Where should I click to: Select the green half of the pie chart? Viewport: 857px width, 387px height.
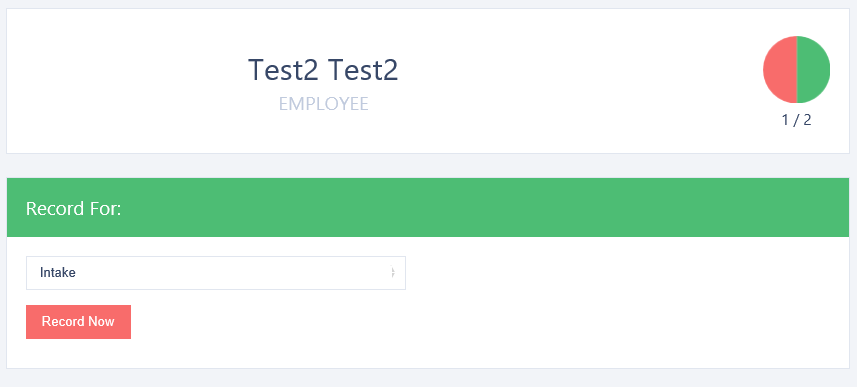[x=813, y=69]
